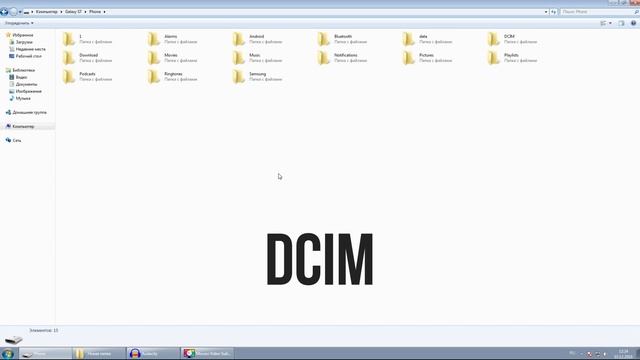The height and width of the screenshot is (360, 640).
Task: Click Phone in the address breadcrumb
Action: [x=95, y=12]
